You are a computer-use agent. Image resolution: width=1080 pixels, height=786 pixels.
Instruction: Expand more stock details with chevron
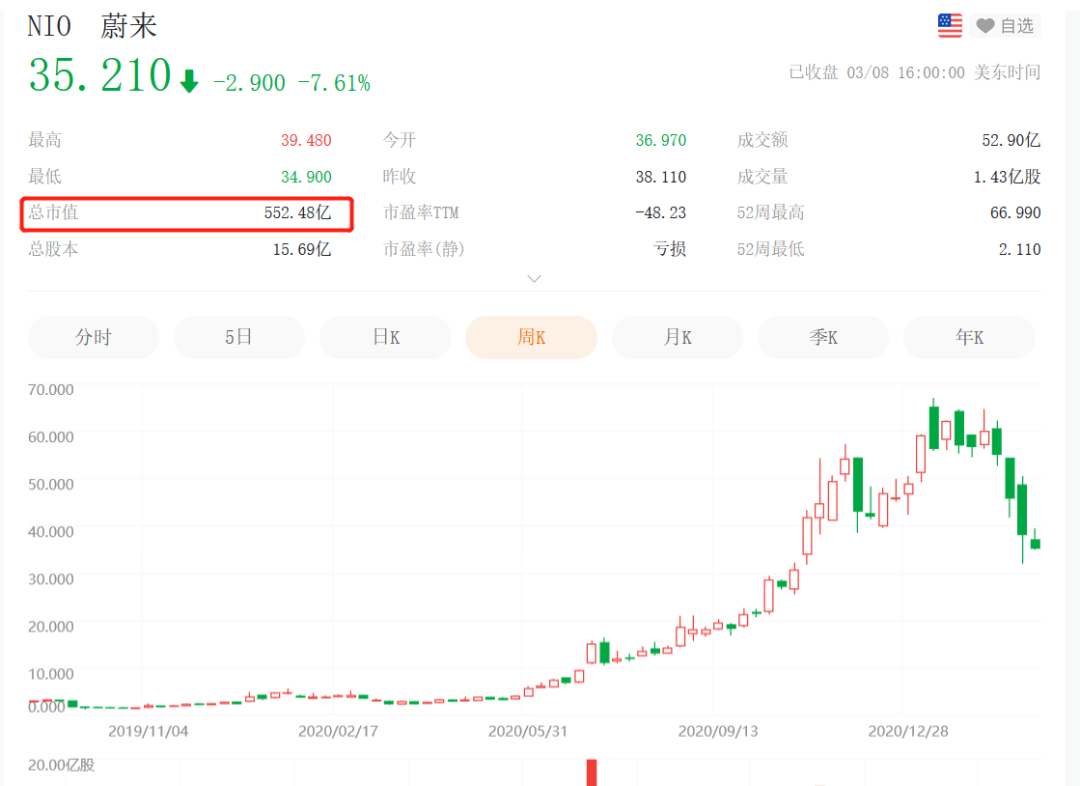(534, 279)
